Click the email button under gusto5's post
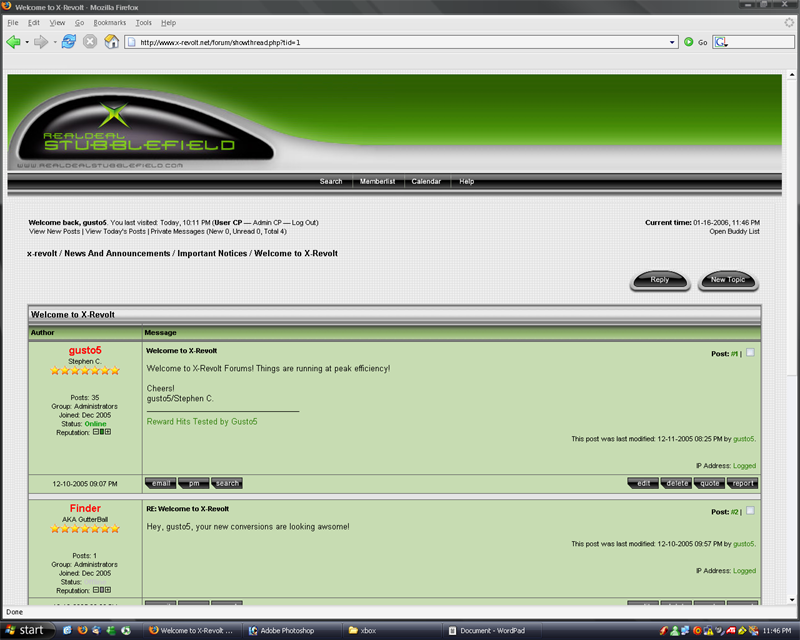Image resolution: width=800 pixels, height=640 pixels. [161, 483]
